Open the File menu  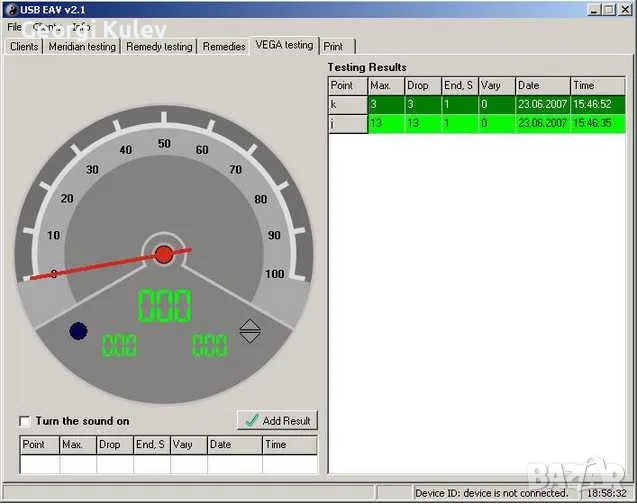click(15, 27)
